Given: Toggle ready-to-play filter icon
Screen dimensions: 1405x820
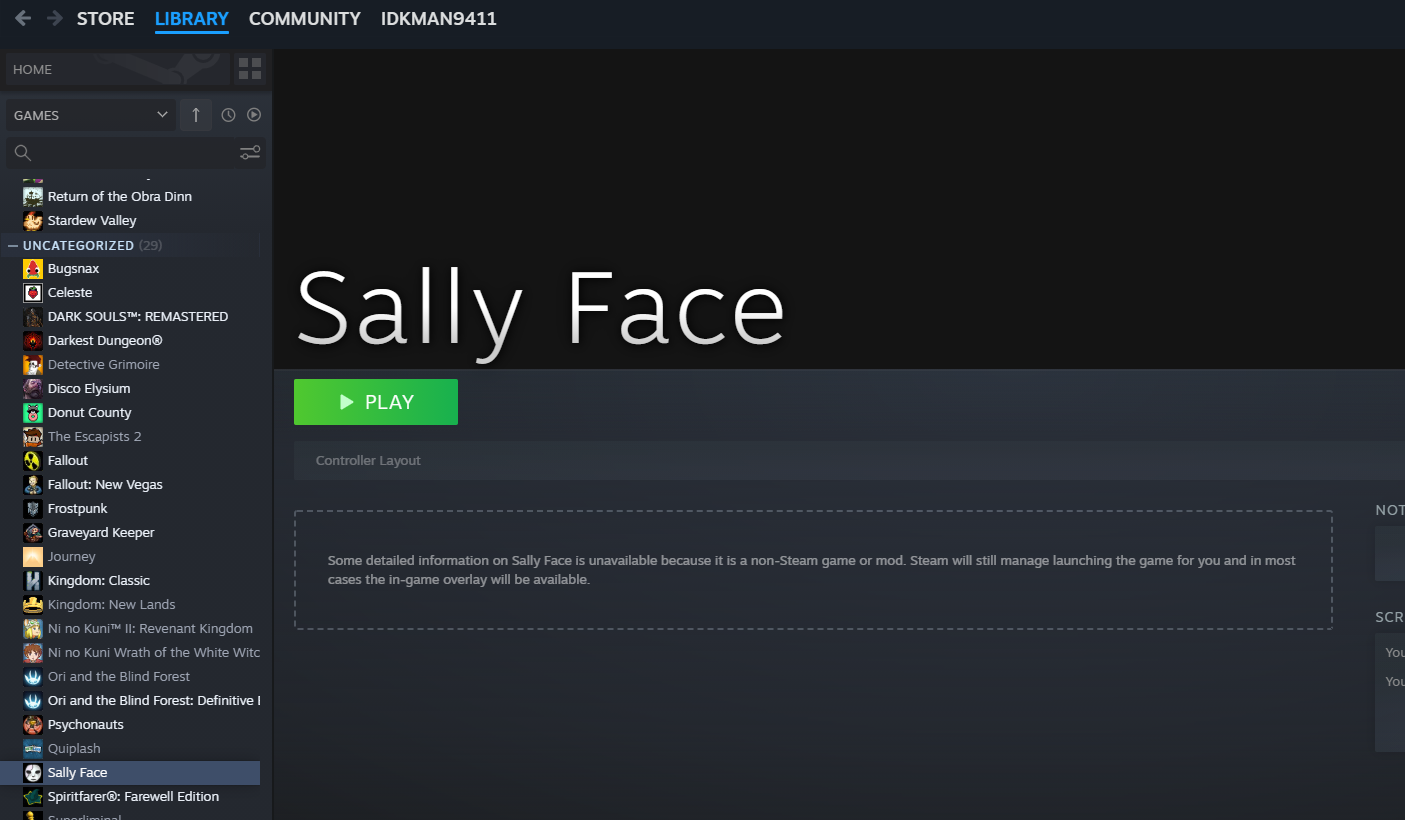Looking at the screenshot, I should (x=254, y=115).
